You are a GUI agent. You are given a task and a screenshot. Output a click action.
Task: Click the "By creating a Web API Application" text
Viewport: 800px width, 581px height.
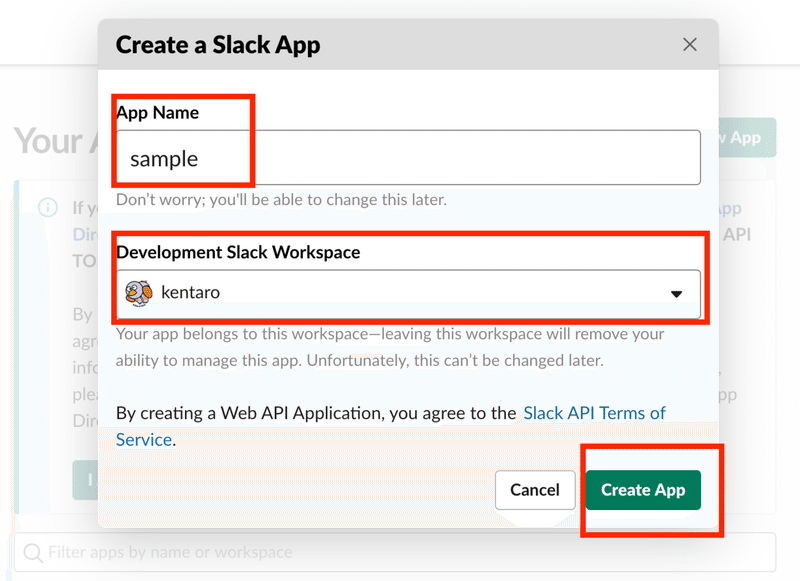click(x=316, y=413)
